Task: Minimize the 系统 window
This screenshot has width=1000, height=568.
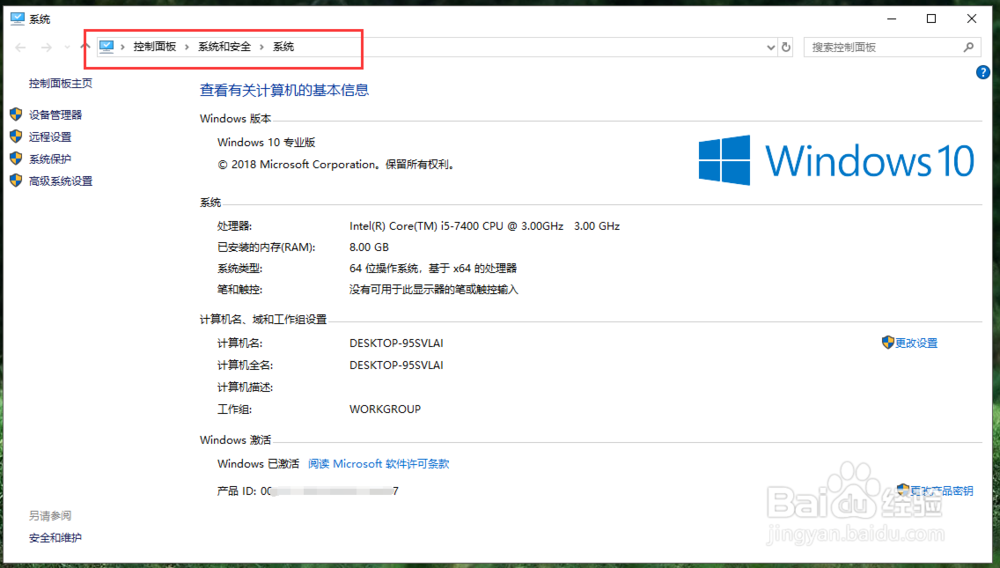Action: (x=892, y=18)
